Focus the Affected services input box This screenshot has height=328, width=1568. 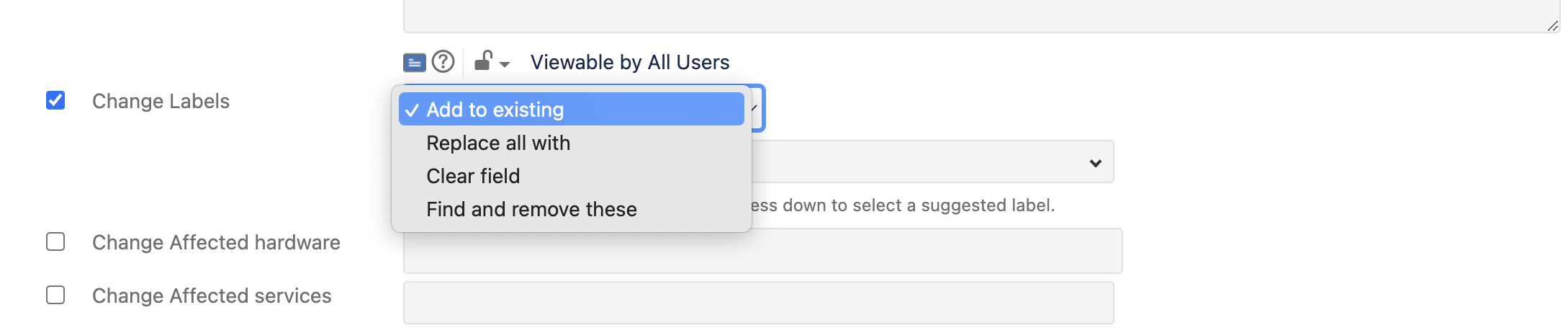click(x=758, y=303)
